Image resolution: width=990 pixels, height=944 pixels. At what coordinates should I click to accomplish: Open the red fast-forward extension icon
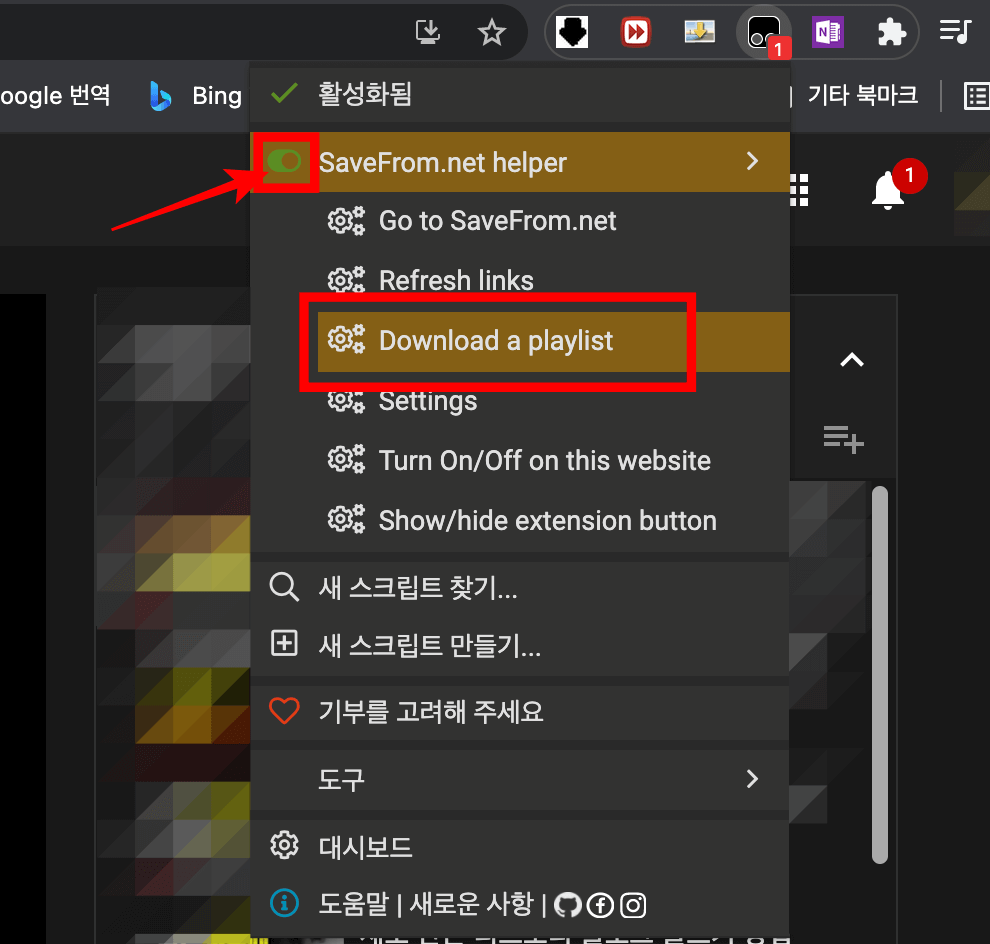click(x=636, y=32)
